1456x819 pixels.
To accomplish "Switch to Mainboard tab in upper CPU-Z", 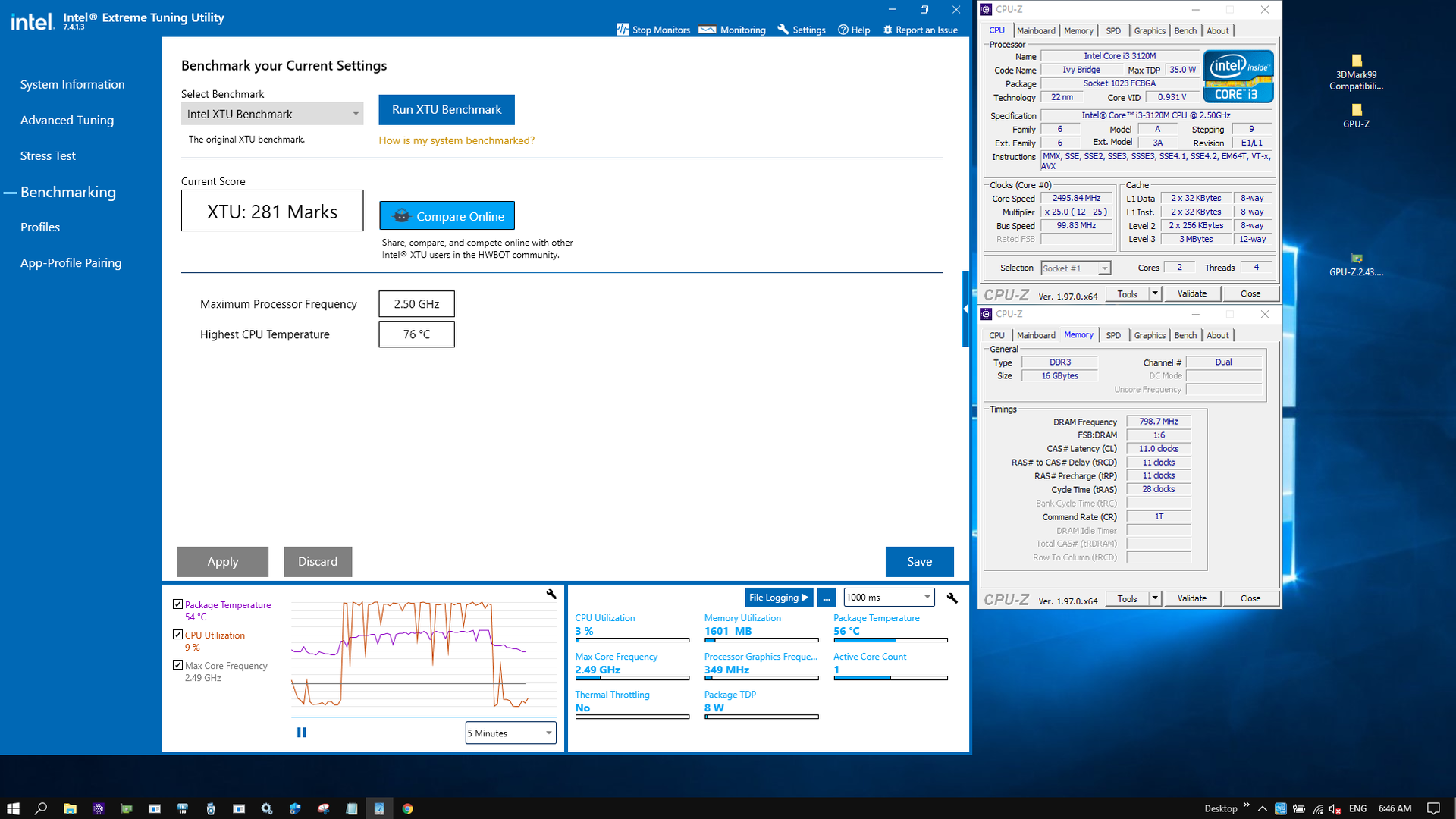I will point(1036,31).
